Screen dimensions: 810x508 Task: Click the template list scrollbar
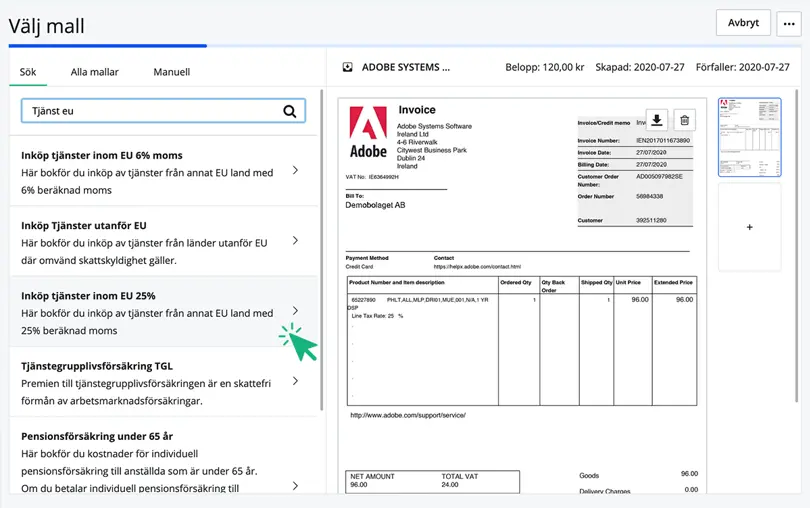coord(322,251)
